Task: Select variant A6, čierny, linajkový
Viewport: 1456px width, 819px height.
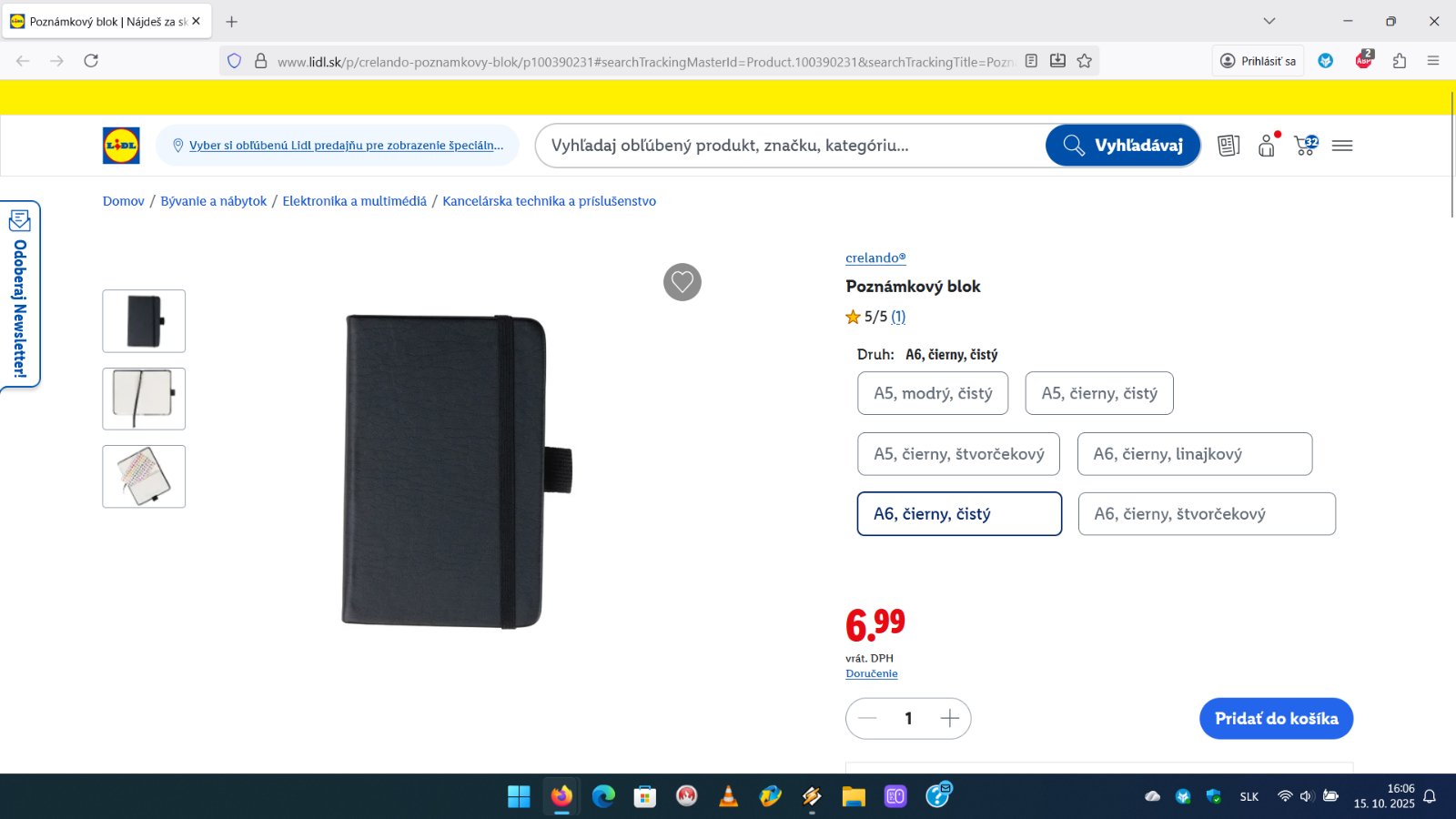Action: 1195,454
